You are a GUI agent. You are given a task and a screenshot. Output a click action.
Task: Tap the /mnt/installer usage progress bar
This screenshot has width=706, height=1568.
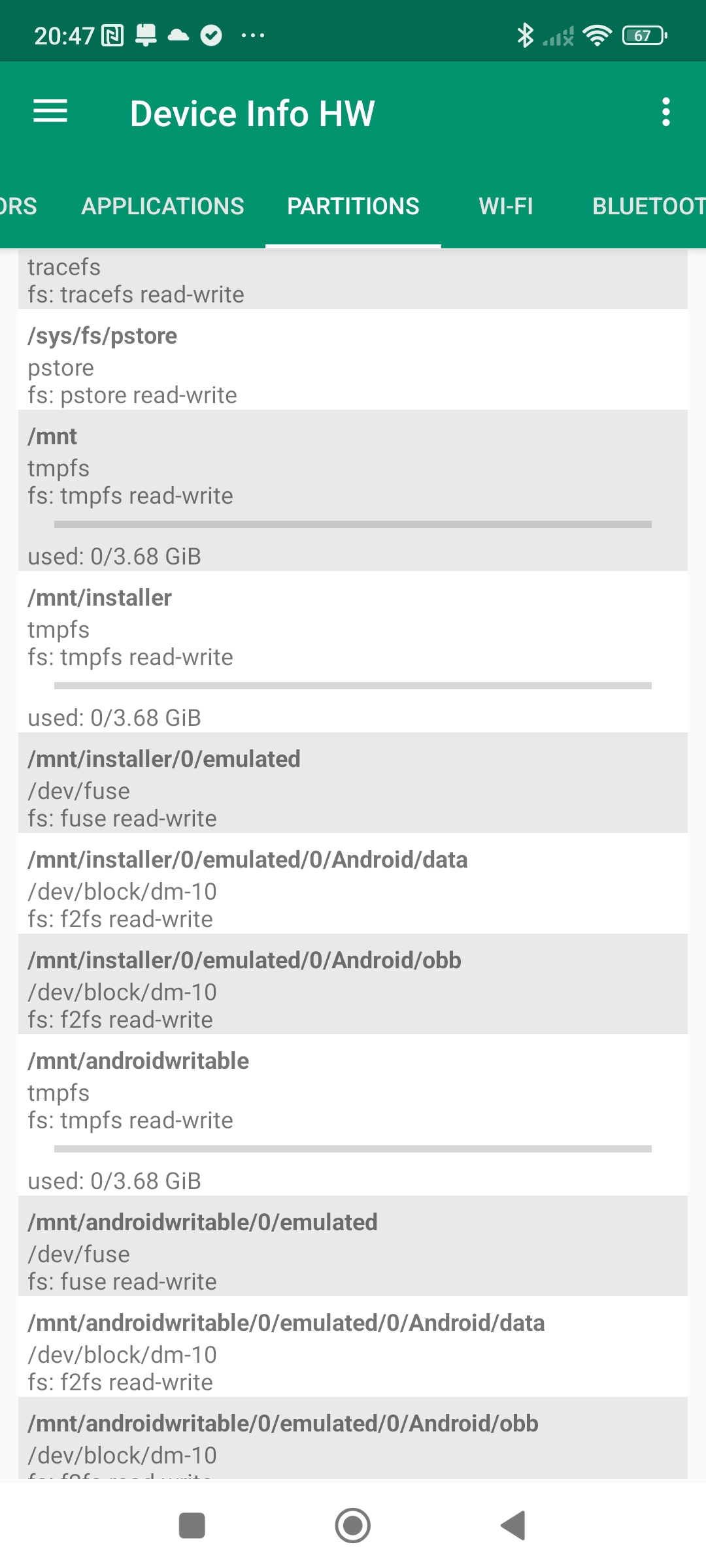tap(353, 685)
